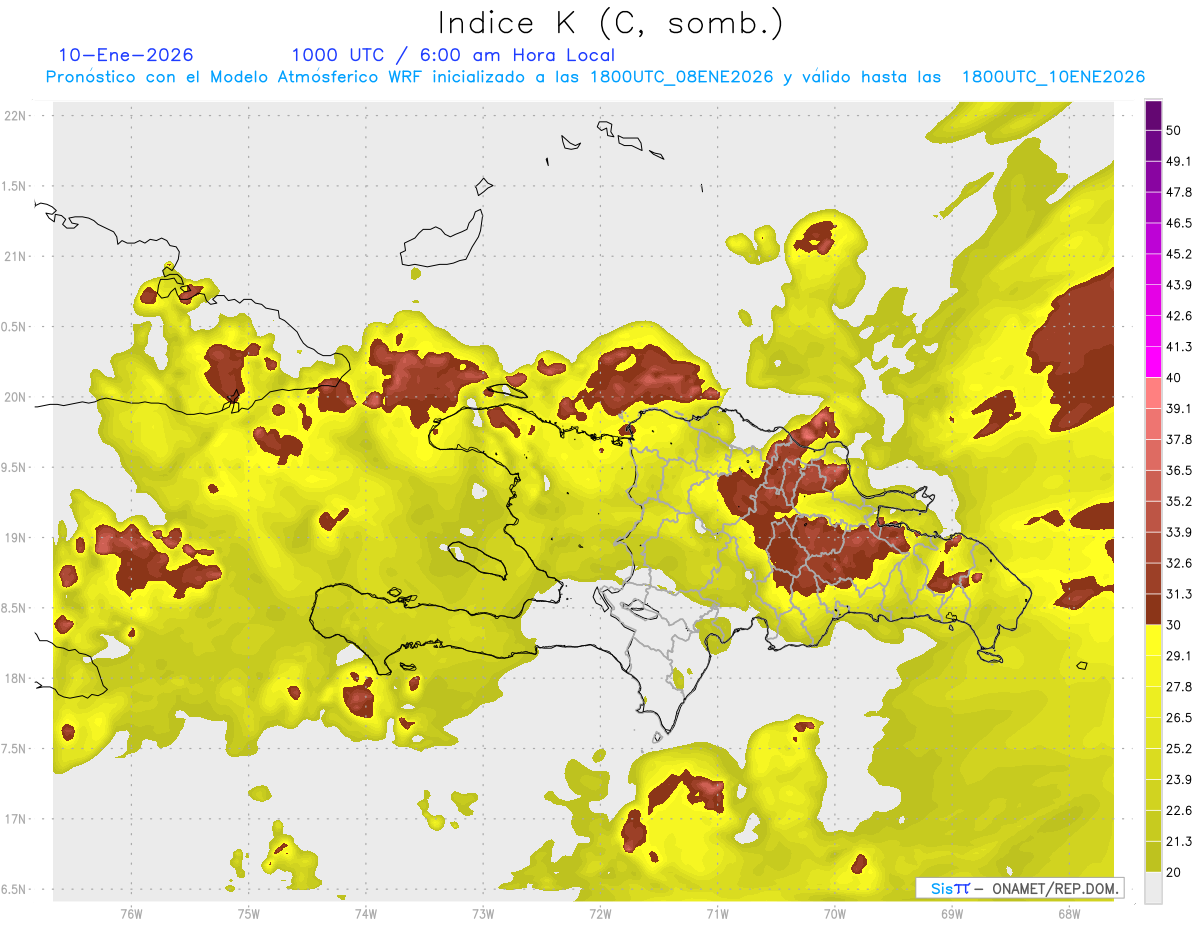Screen dimensions: 1200x927
Task: Click the "0.5N" latitude label
Action: 15,327
